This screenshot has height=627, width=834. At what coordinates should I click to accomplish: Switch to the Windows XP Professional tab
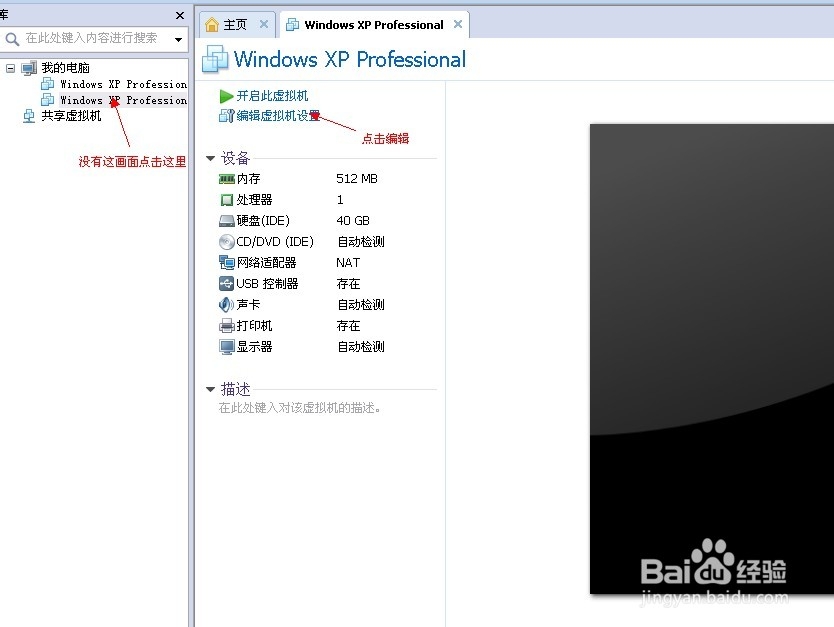[373, 25]
